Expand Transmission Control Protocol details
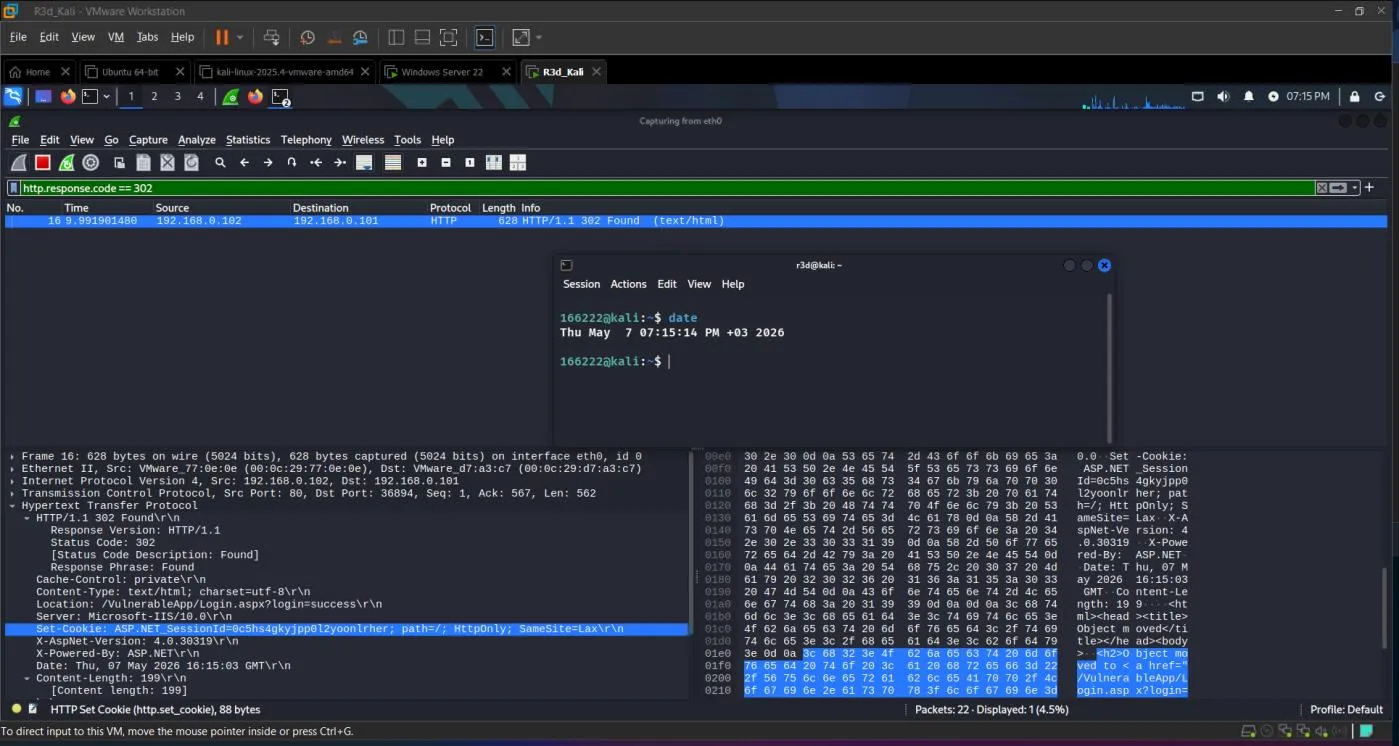The height and width of the screenshot is (746, 1399). pos(13,493)
